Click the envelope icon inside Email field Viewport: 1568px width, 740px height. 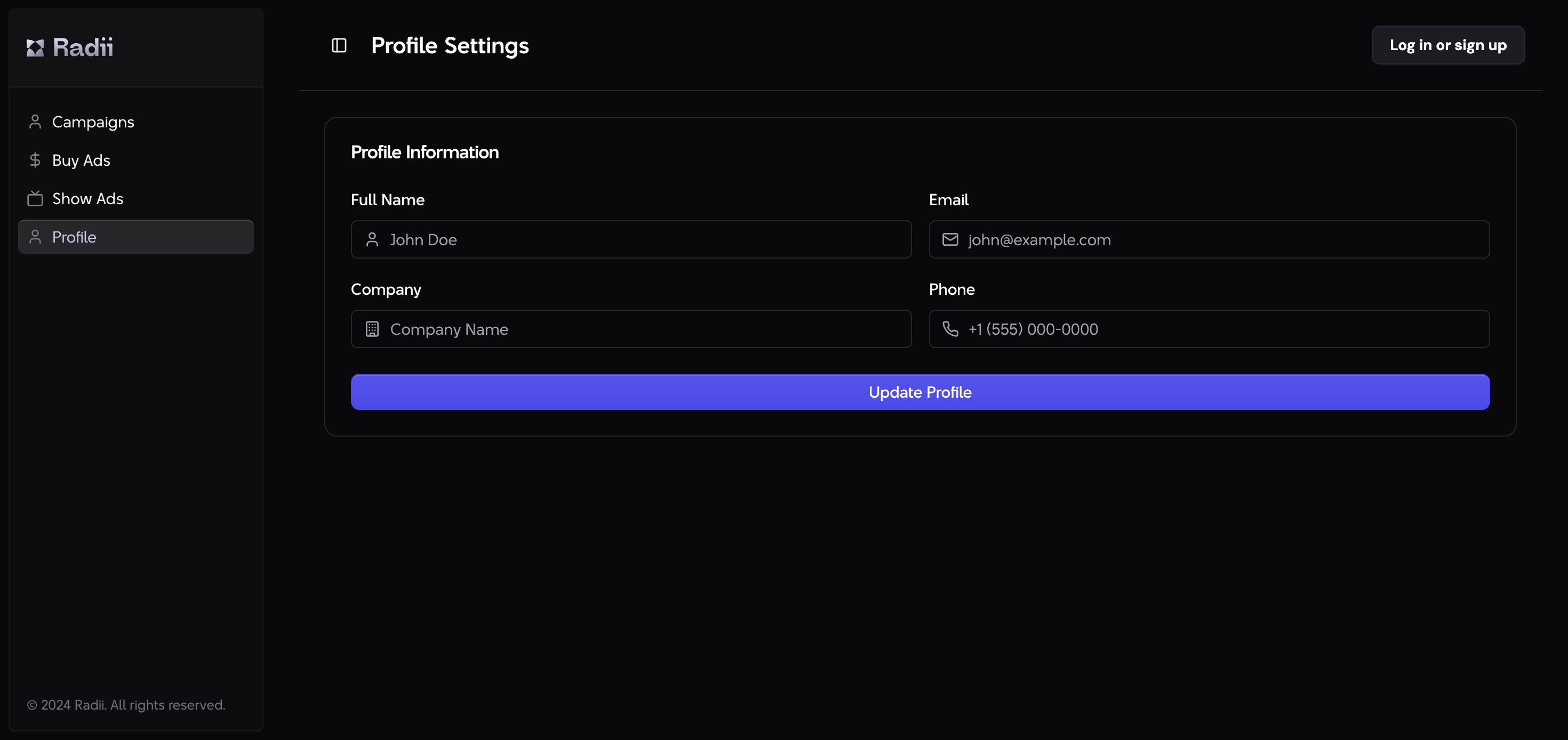click(x=950, y=239)
